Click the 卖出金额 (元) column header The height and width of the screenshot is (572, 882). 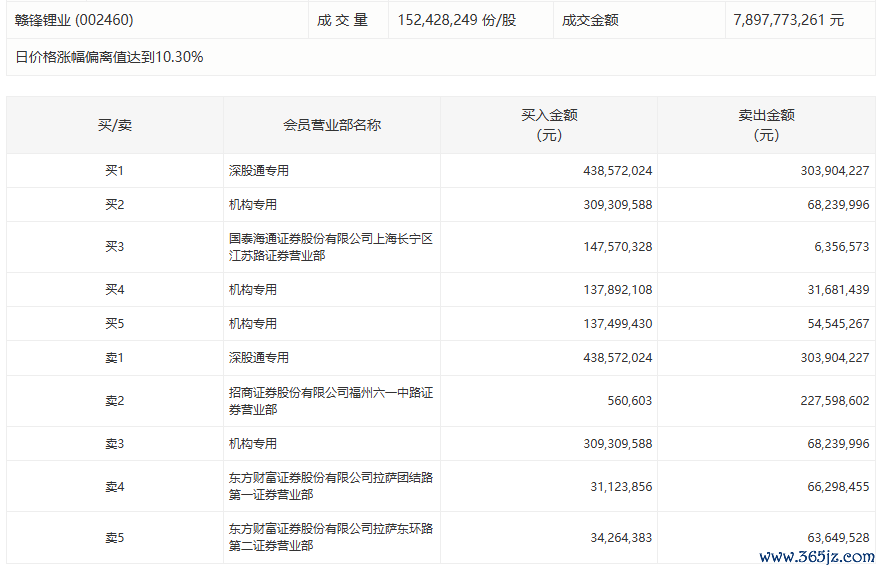[766, 125]
